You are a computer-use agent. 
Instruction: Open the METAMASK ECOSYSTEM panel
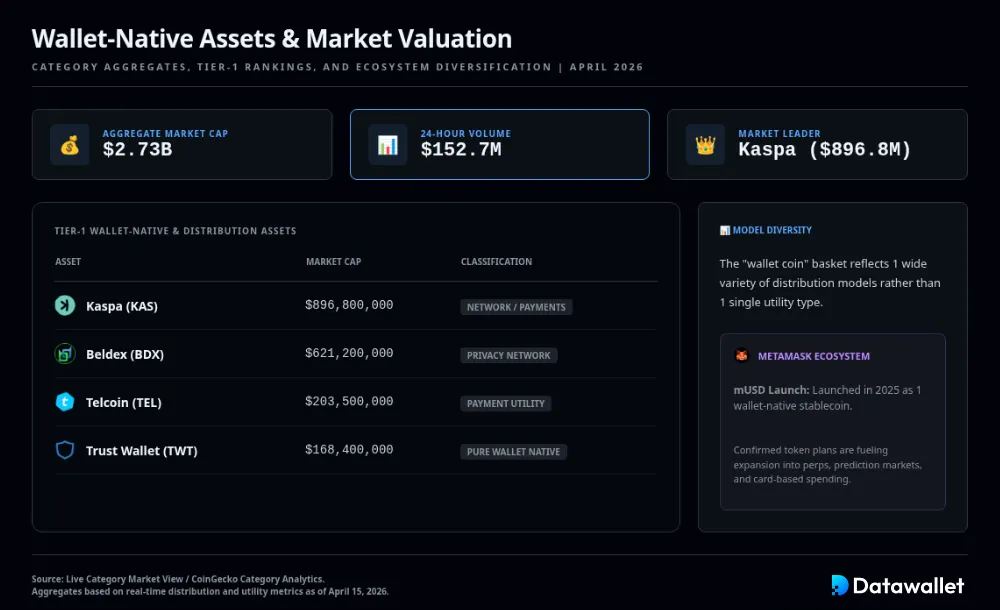[832, 422]
